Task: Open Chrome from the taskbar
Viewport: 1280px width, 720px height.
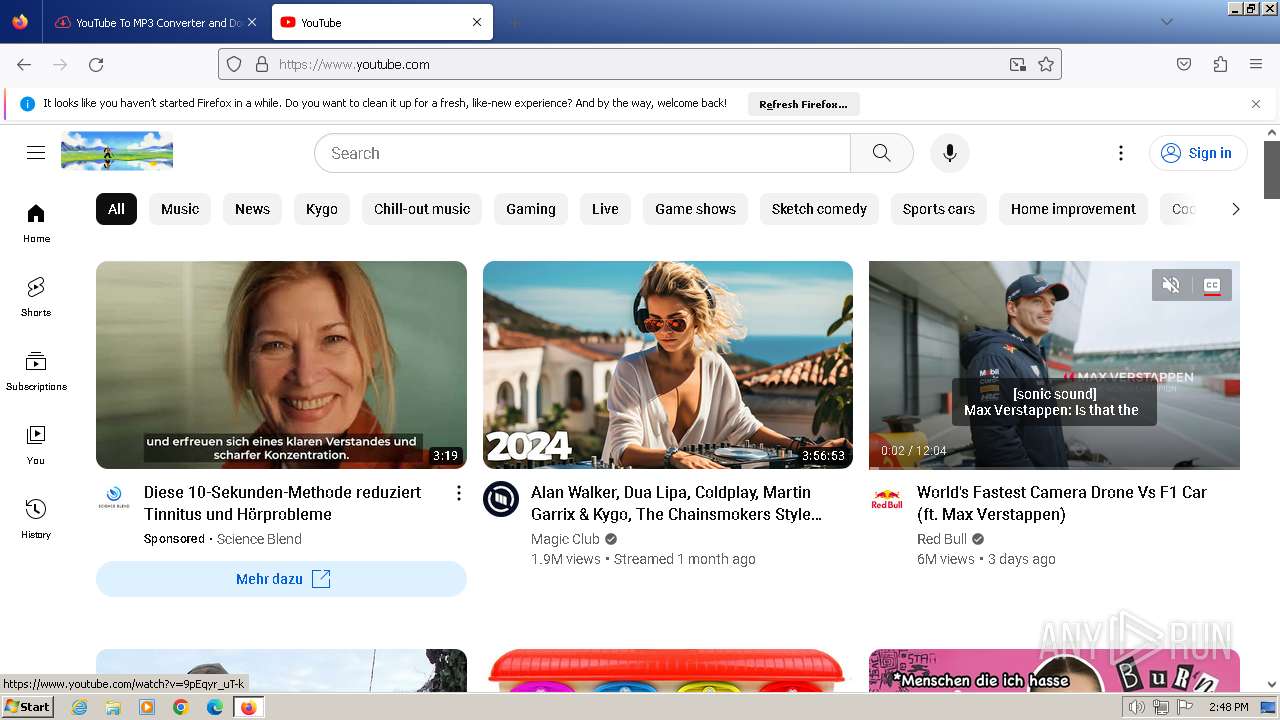Action: coord(181,707)
